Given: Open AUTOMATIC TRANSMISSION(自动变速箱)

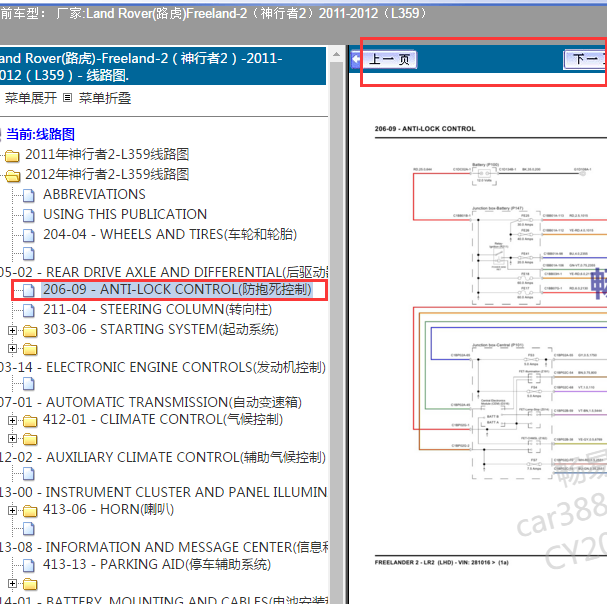Looking at the screenshot, I should click(x=151, y=402).
